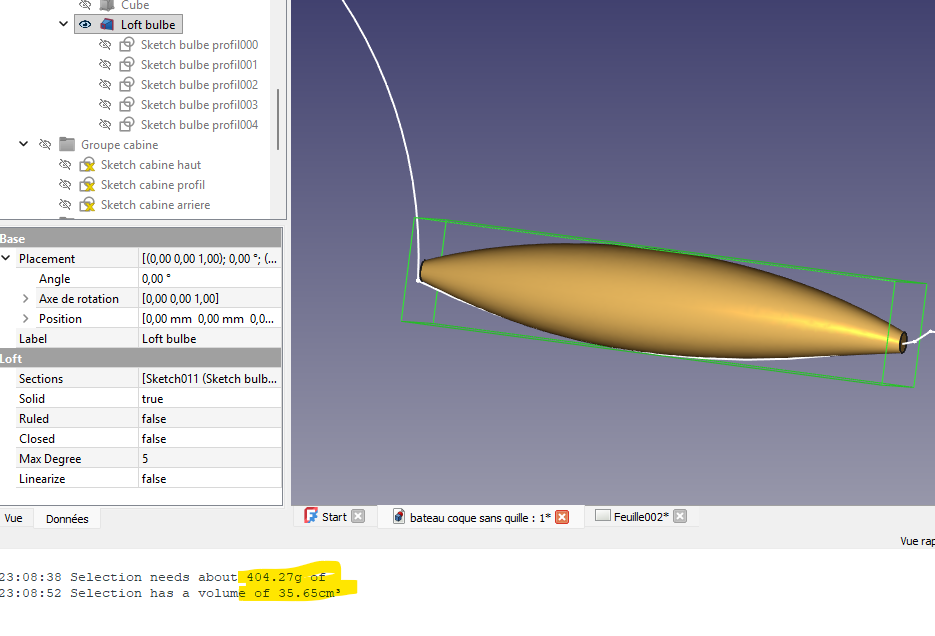Click the Sketch bulbe profil004 sketch icon
The height and width of the screenshot is (636, 935).
tap(127, 125)
